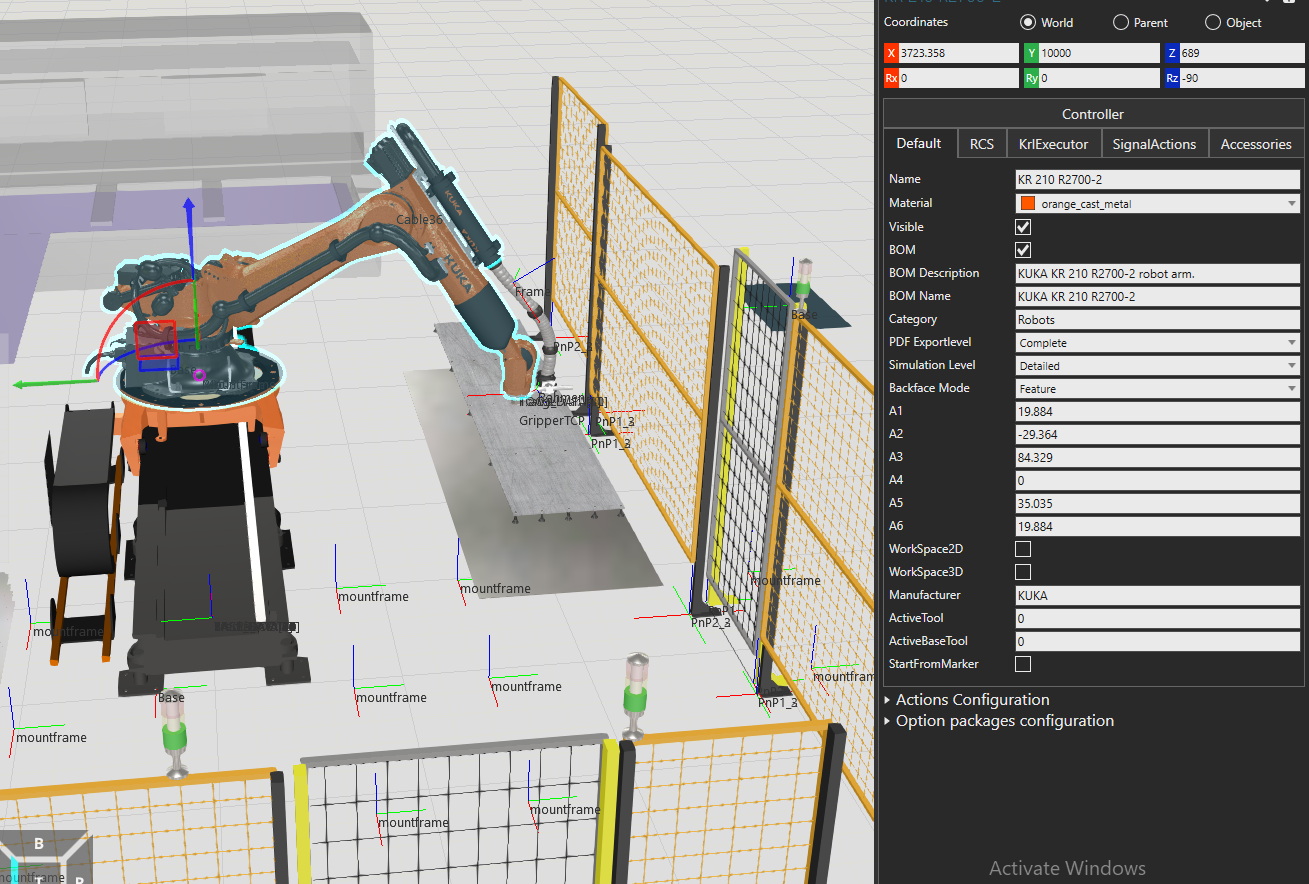Click the A5 joint value 35.035
This screenshot has width=1309, height=884.
pyautogui.click(x=1157, y=503)
